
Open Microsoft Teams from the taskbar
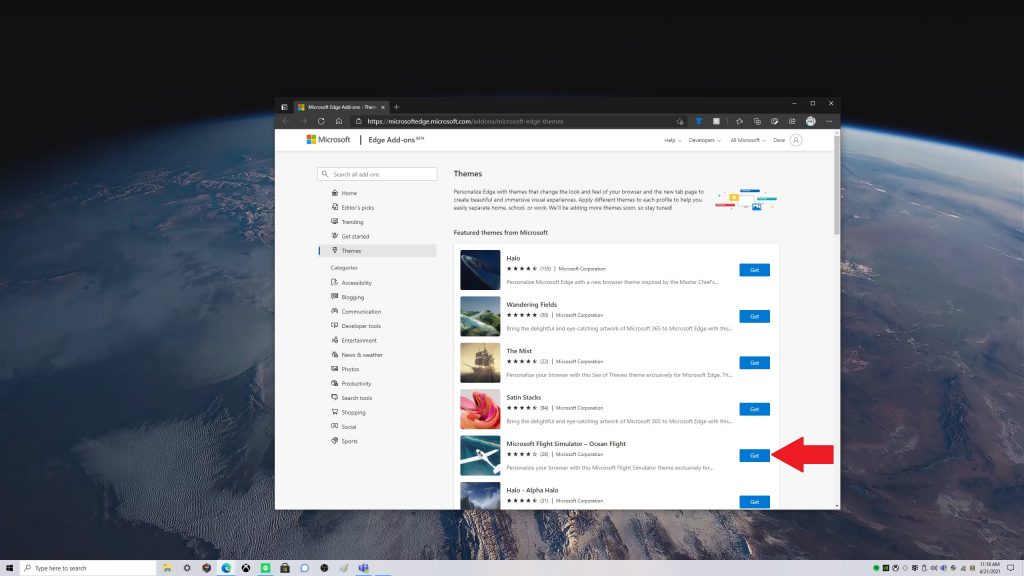point(363,568)
